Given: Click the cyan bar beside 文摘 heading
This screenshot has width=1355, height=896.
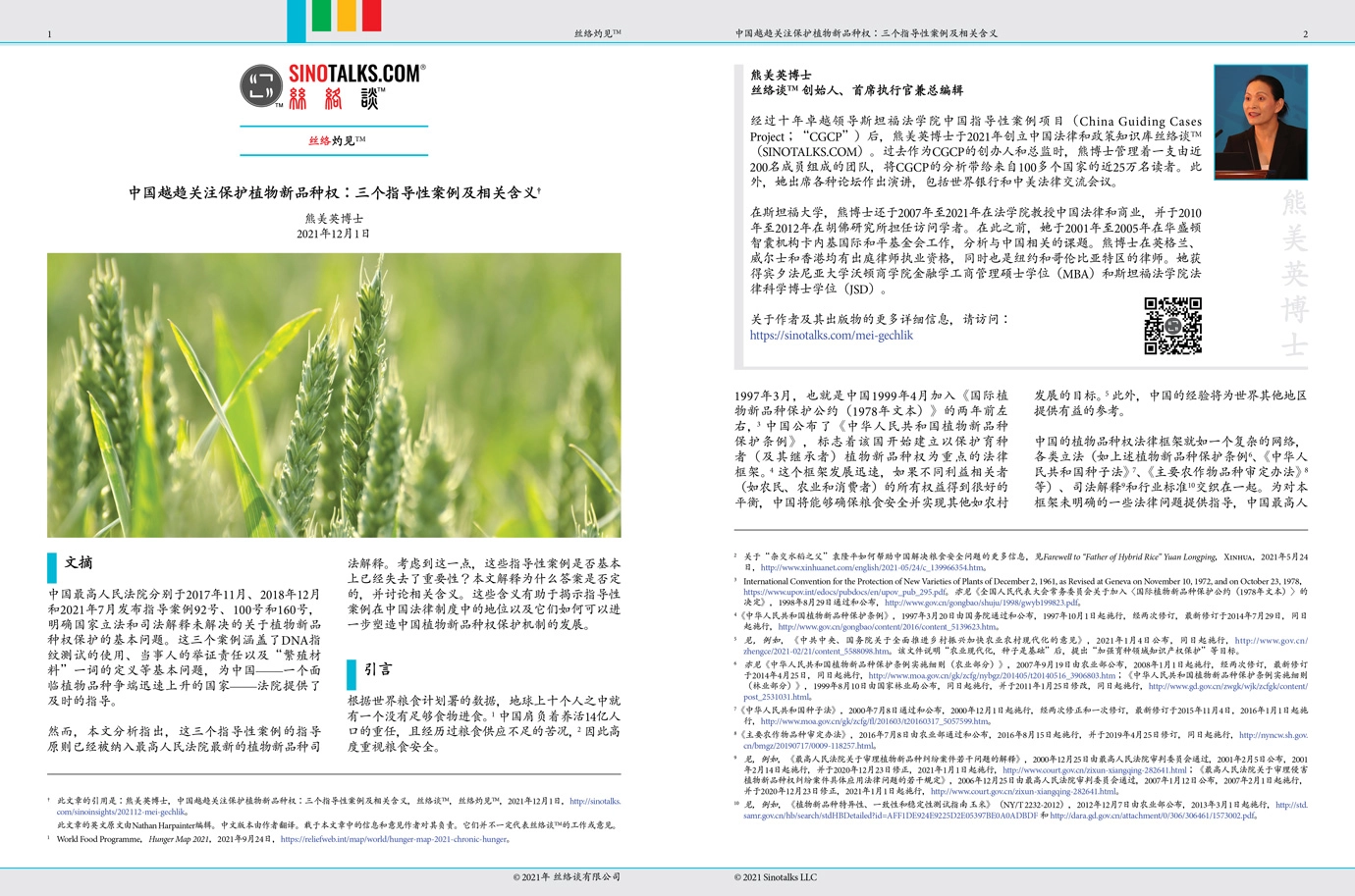Looking at the screenshot, I should [x=52, y=566].
